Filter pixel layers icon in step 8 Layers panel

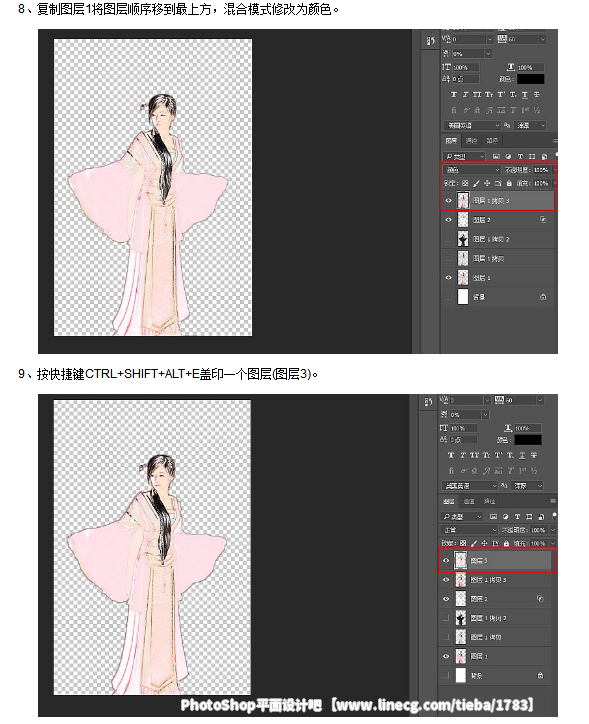496,157
